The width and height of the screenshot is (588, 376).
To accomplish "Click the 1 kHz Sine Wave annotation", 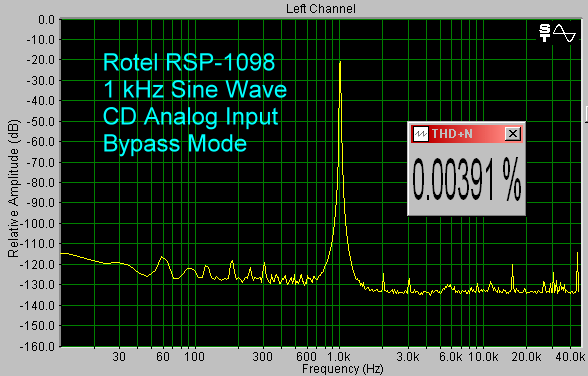I will coord(195,90).
